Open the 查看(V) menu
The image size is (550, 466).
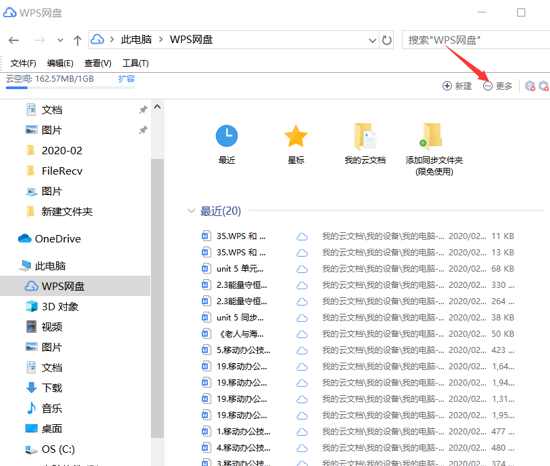coord(98,63)
